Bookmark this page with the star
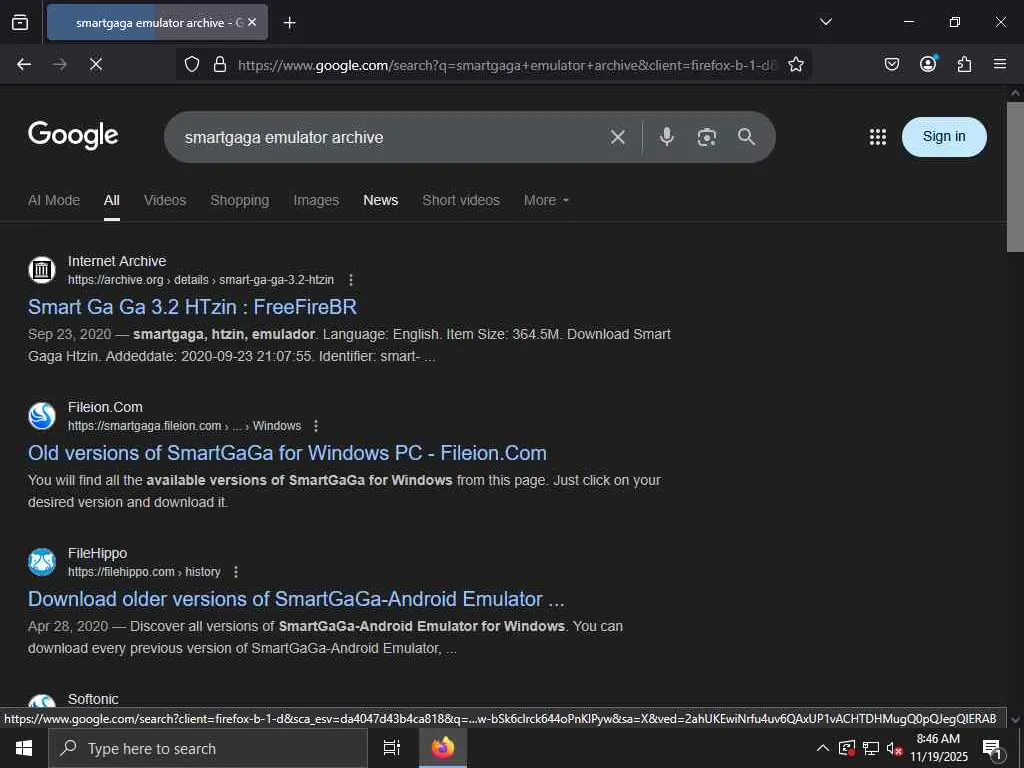 795,64
